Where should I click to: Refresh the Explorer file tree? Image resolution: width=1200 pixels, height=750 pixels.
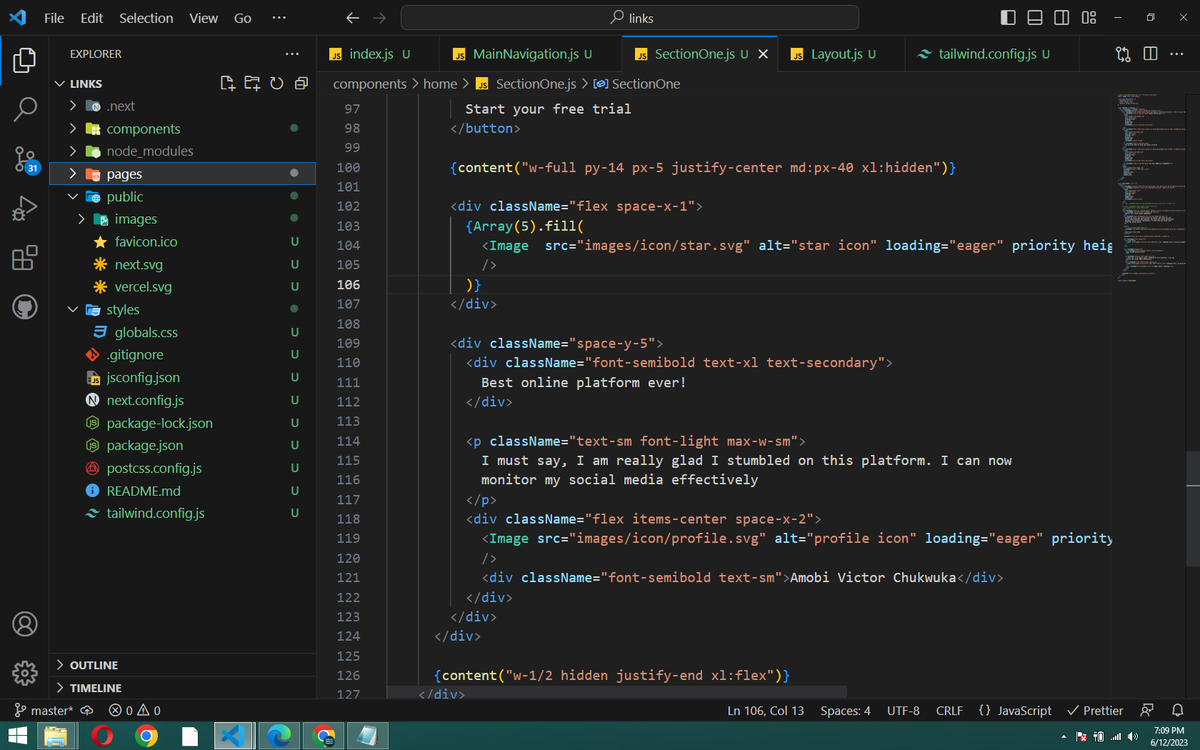click(277, 83)
